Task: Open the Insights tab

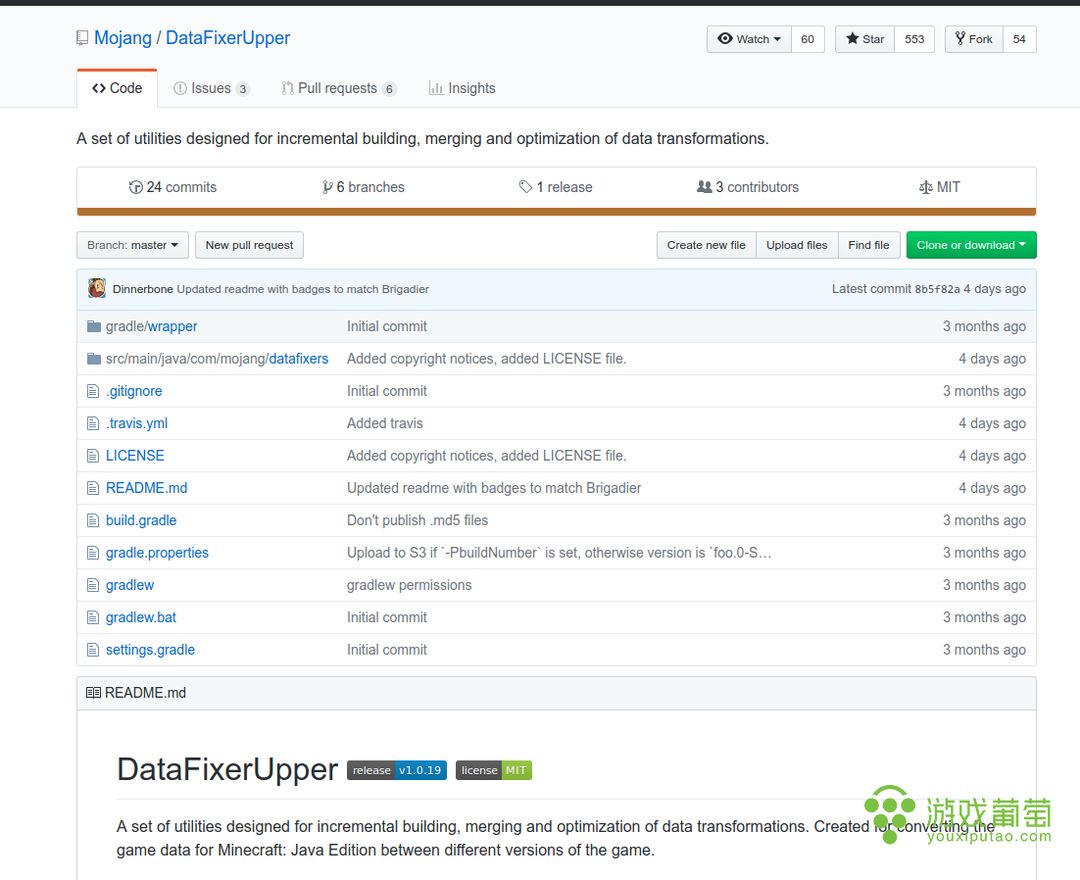Action: (462, 88)
